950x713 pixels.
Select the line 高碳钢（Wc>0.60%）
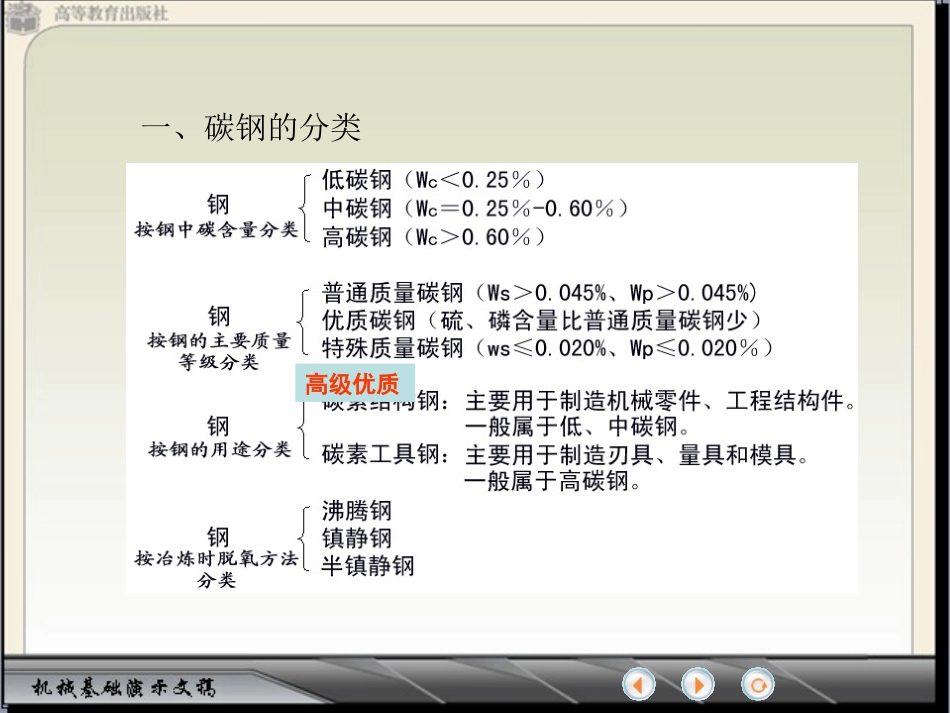[434, 237]
